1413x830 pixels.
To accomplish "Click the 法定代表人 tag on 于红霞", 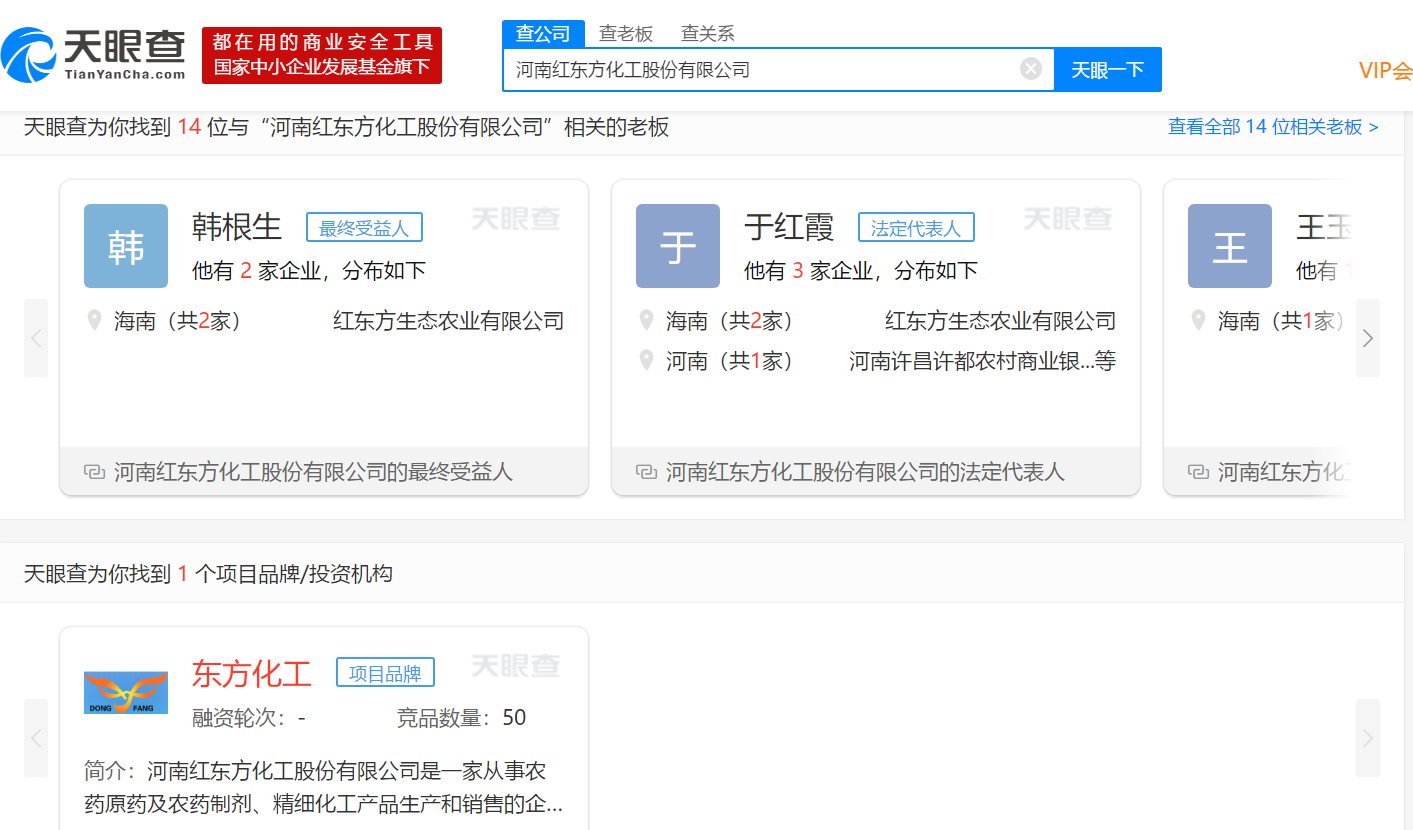I will 916,228.
